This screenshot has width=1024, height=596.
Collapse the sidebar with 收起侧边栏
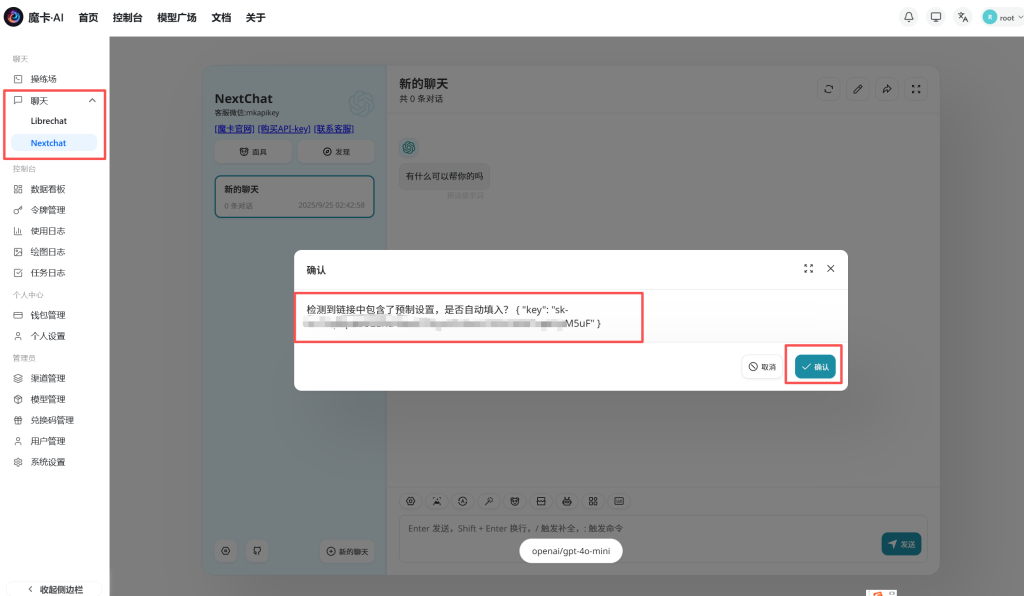55,589
